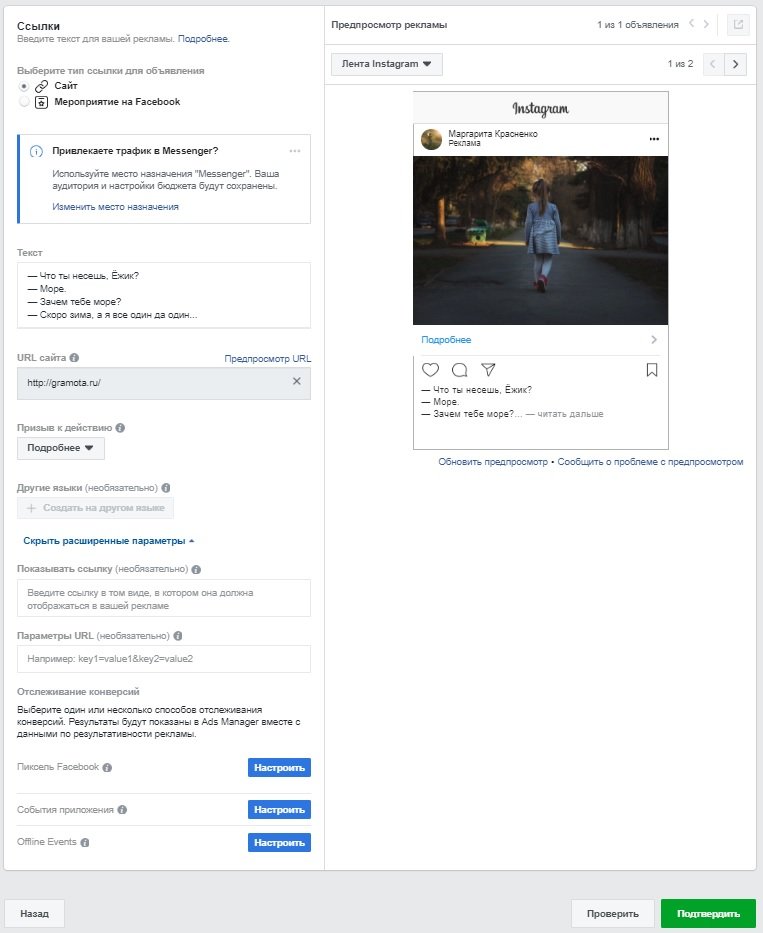Go to next preview placement arrow
Screen dimensions: 763x933
pos(736,64)
